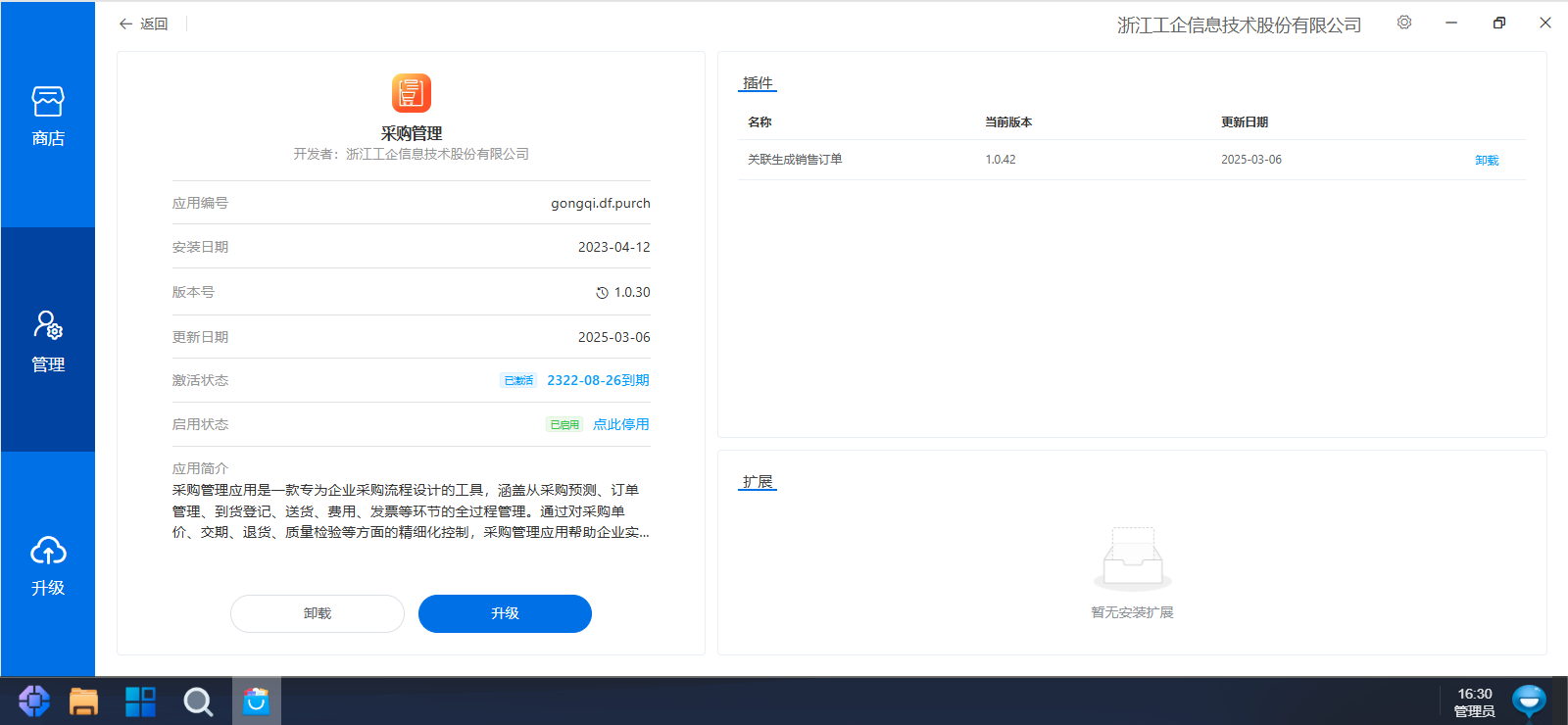This screenshot has width=1568, height=725.
Task: Click the gongqi.df.purch app code
Action: coord(601,203)
